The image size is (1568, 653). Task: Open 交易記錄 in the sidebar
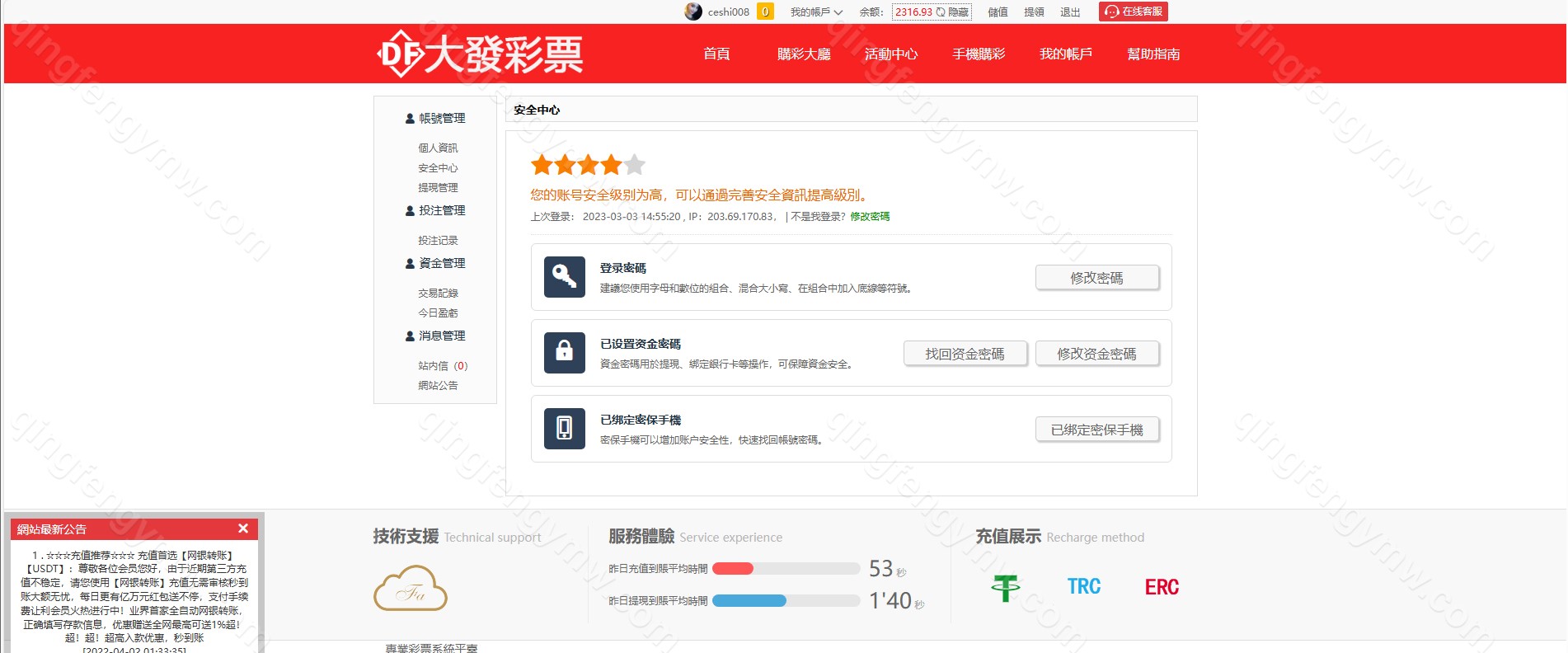coord(438,294)
